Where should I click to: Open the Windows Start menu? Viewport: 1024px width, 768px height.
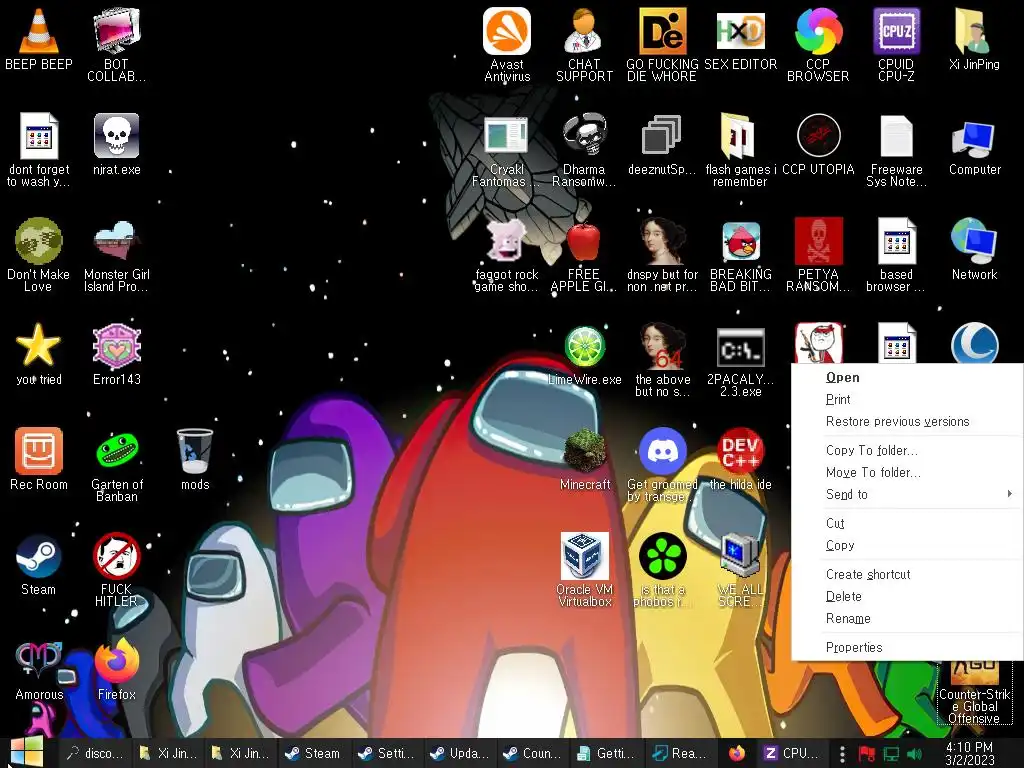coord(27,752)
